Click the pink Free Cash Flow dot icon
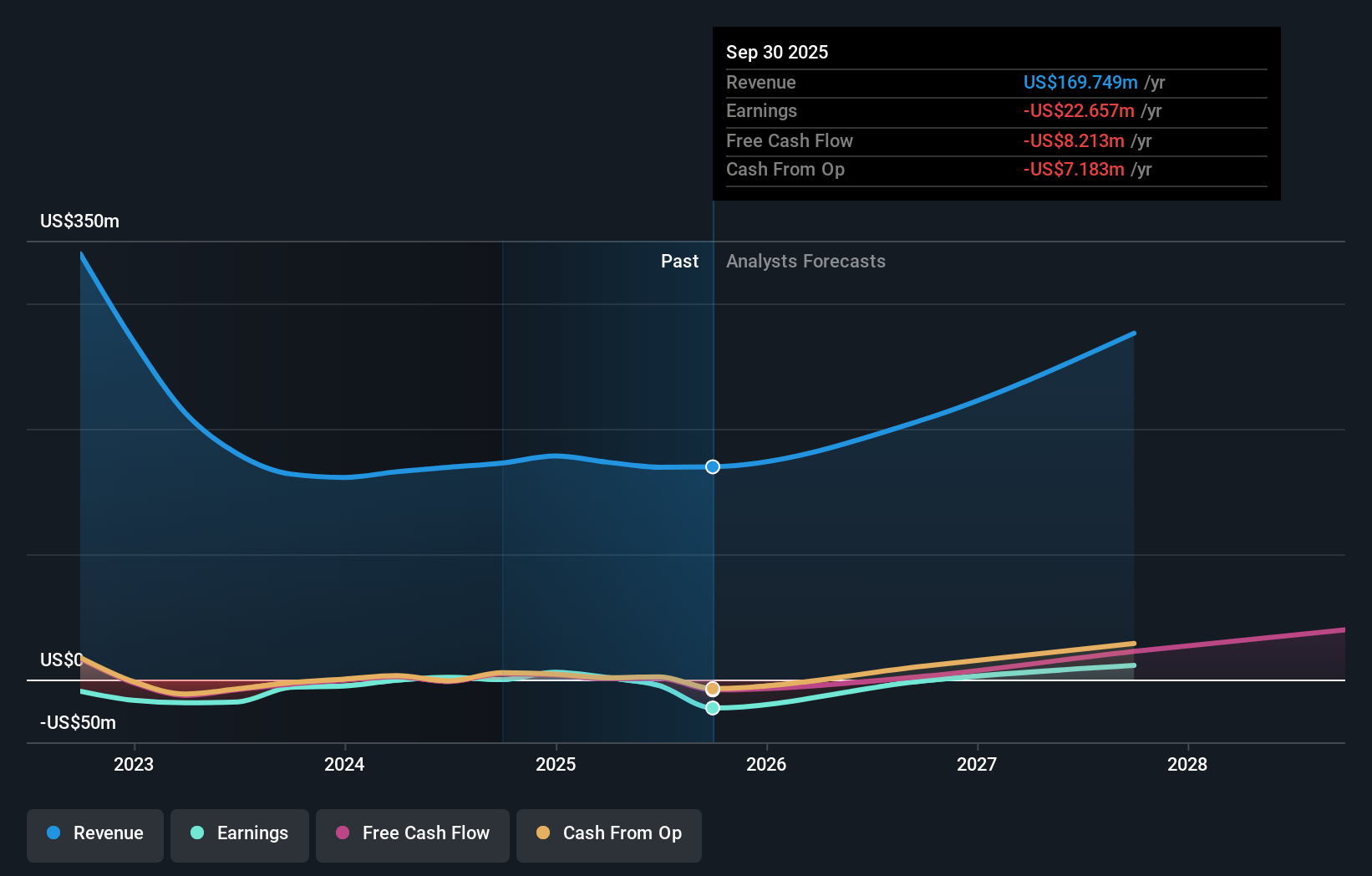Viewport: 1372px width, 876px height. coord(342,833)
